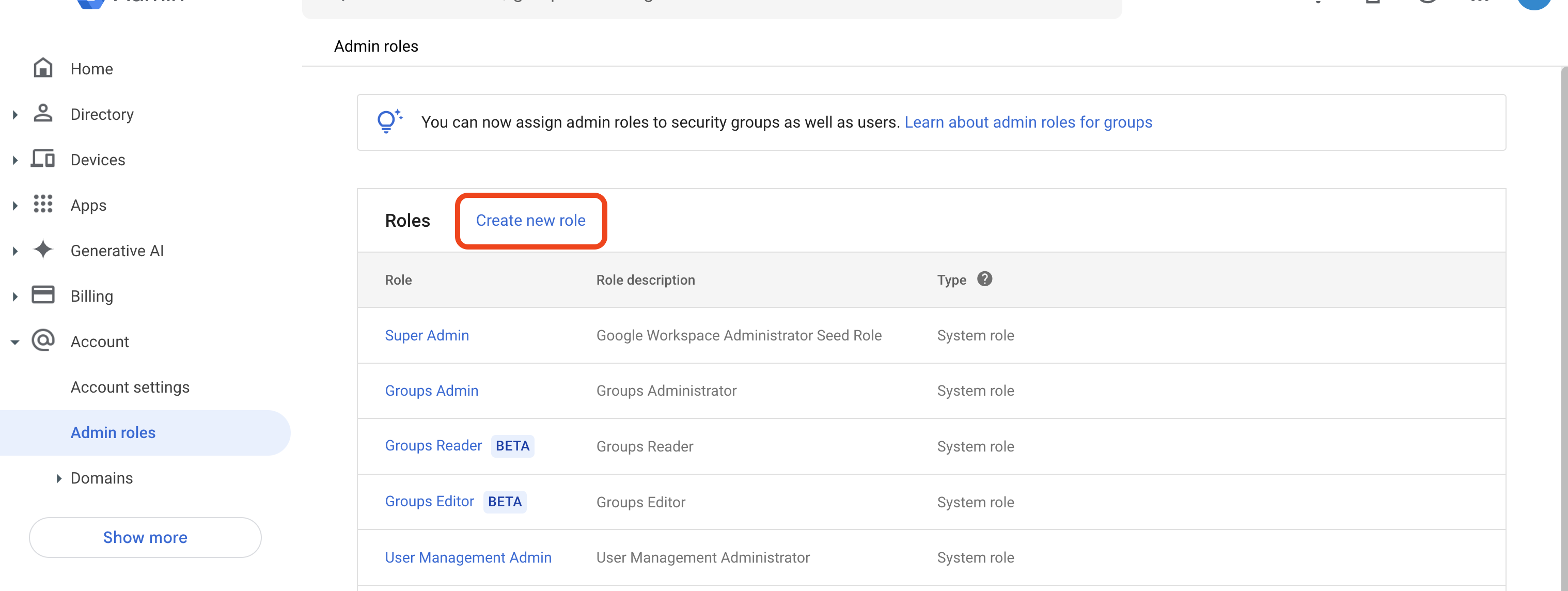The image size is (1568, 591).
Task: Expand the Domains section
Action: pos(59,478)
